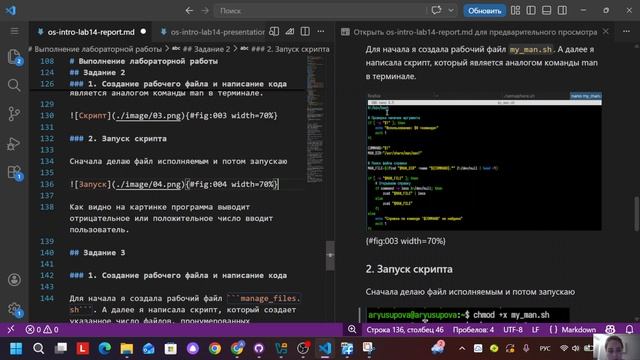
Task: Open problems panel via errors and warnings
Action: point(42,329)
